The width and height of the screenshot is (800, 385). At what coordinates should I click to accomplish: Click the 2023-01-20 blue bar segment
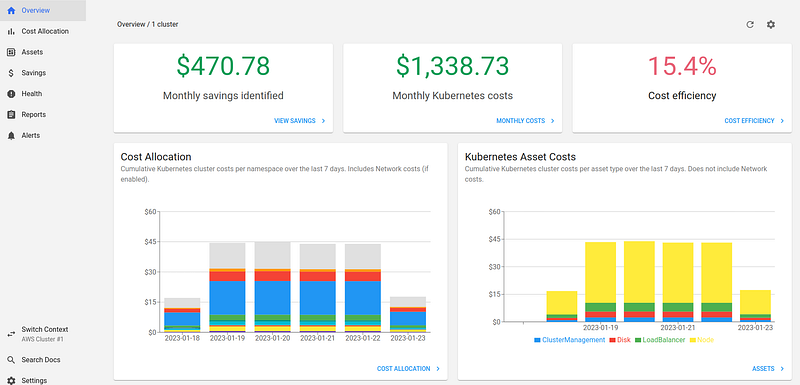272,298
